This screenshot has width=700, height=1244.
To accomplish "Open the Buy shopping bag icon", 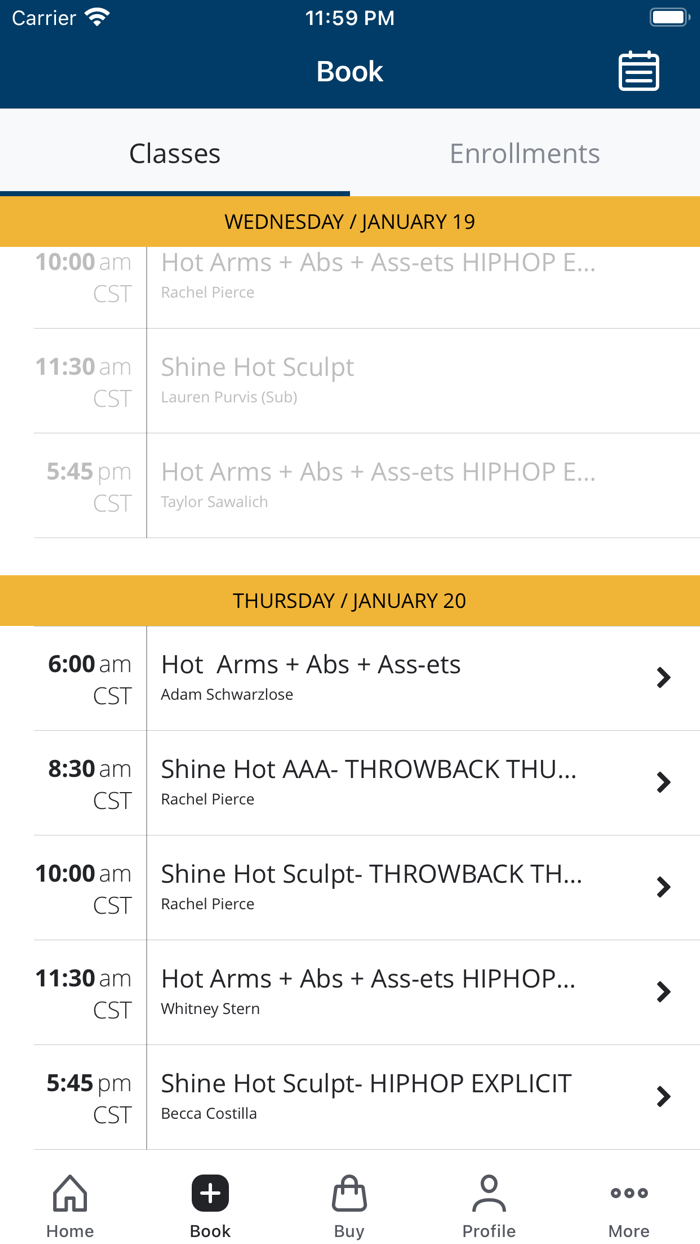I will pyautogui.click(x=349, y=1194).
